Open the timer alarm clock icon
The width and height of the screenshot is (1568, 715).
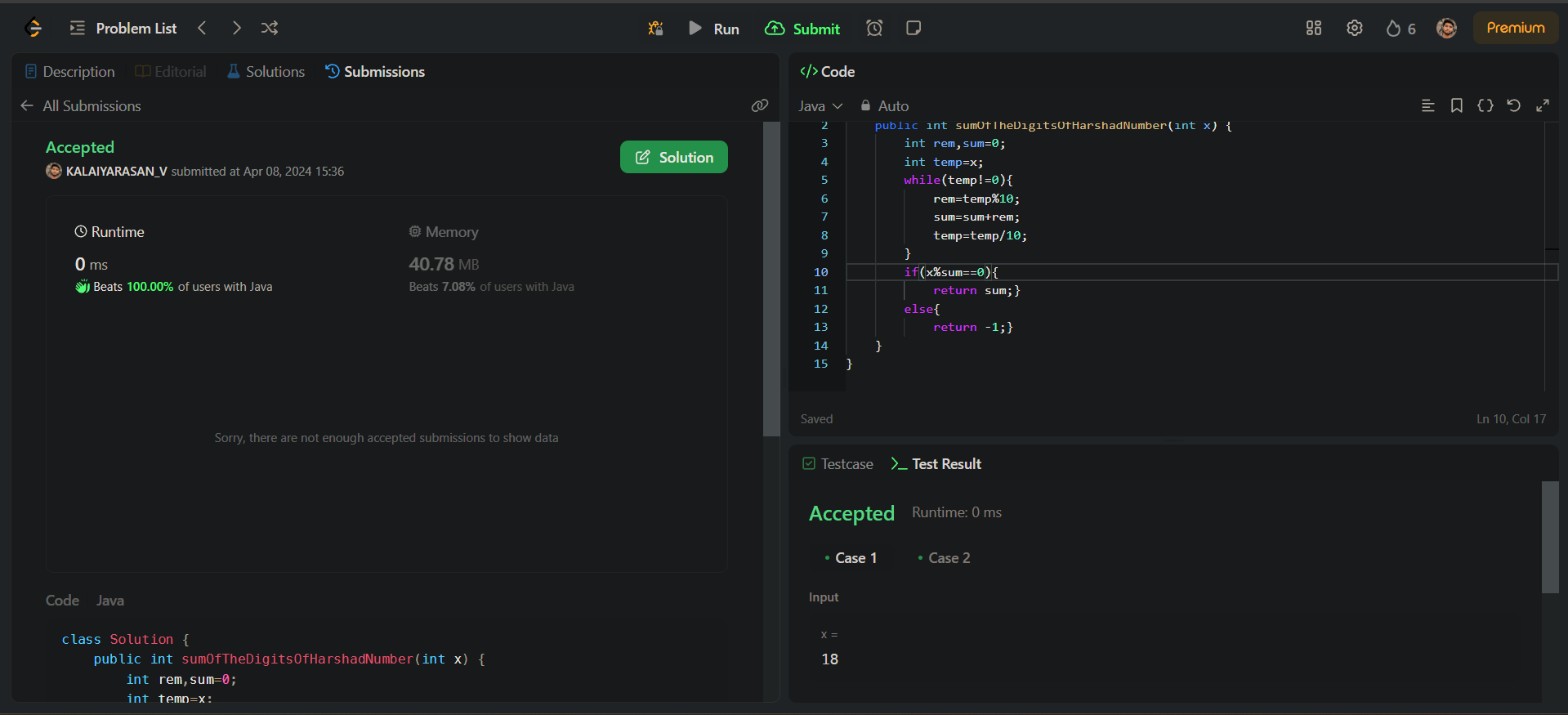(874, 29)
